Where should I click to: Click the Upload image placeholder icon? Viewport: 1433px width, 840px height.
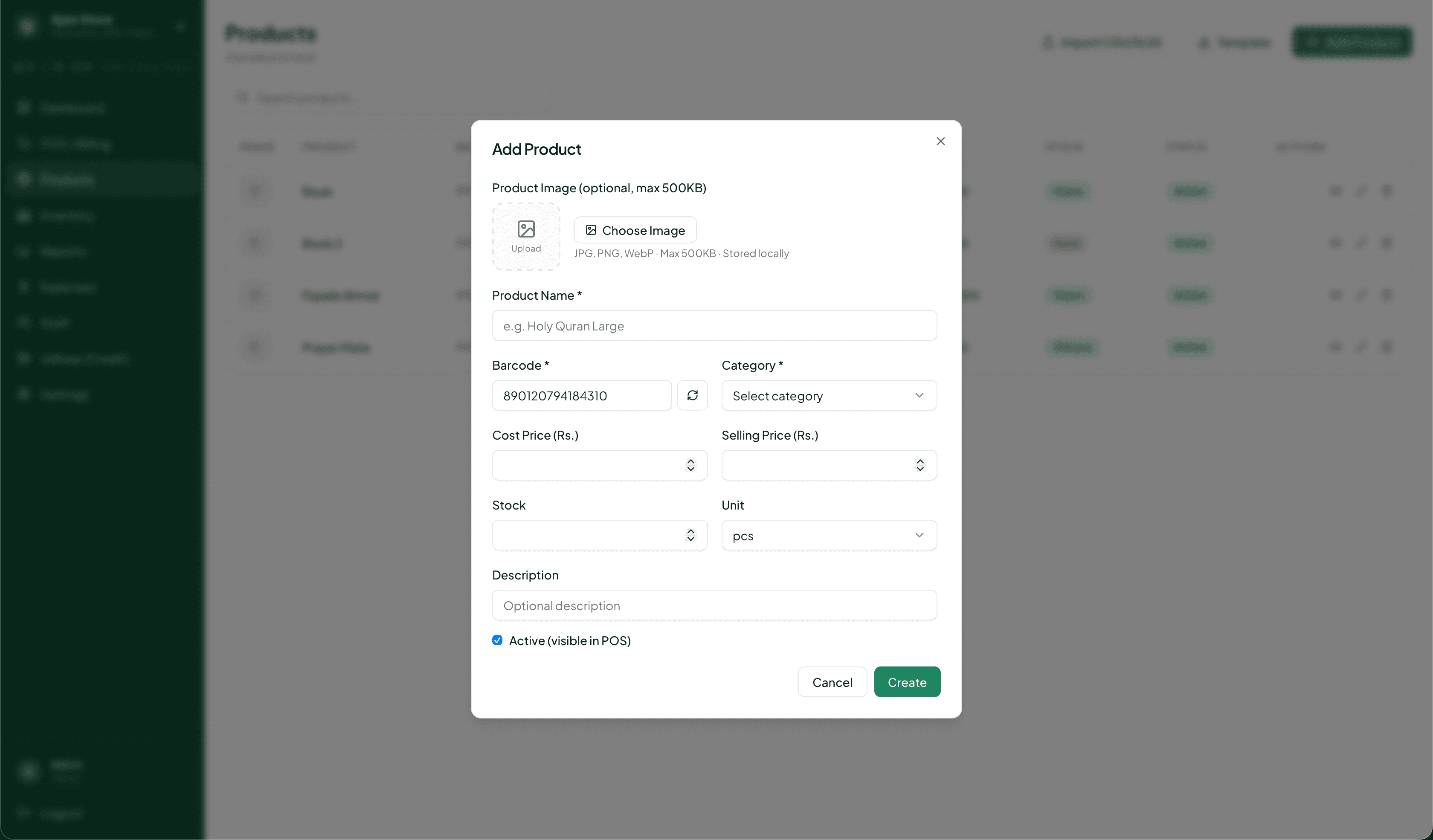[x=526, y=229]
